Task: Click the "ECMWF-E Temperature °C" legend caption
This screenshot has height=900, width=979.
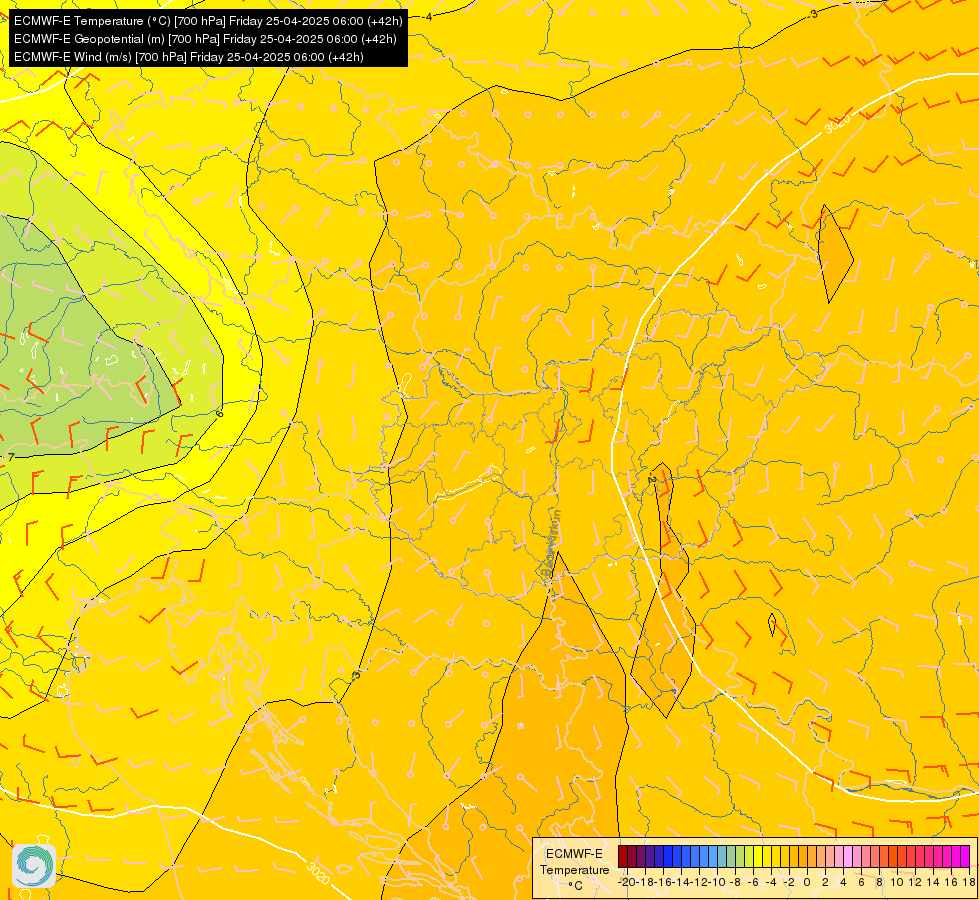Action: [574, 869]
